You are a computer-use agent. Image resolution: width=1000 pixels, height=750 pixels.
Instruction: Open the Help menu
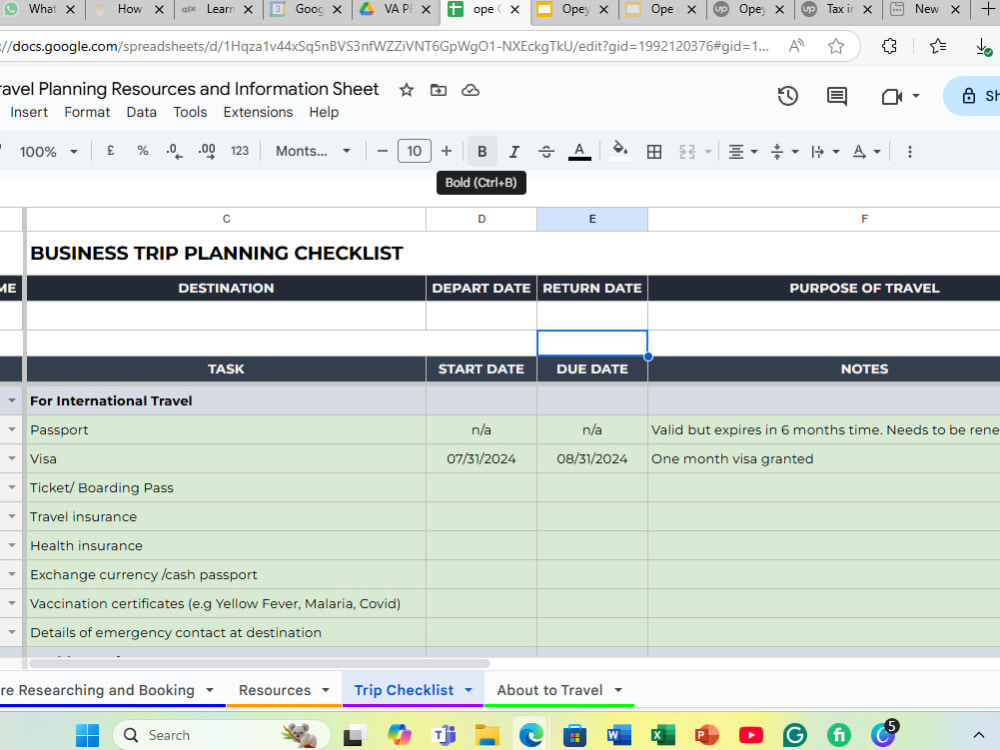(x=324, y=112)
